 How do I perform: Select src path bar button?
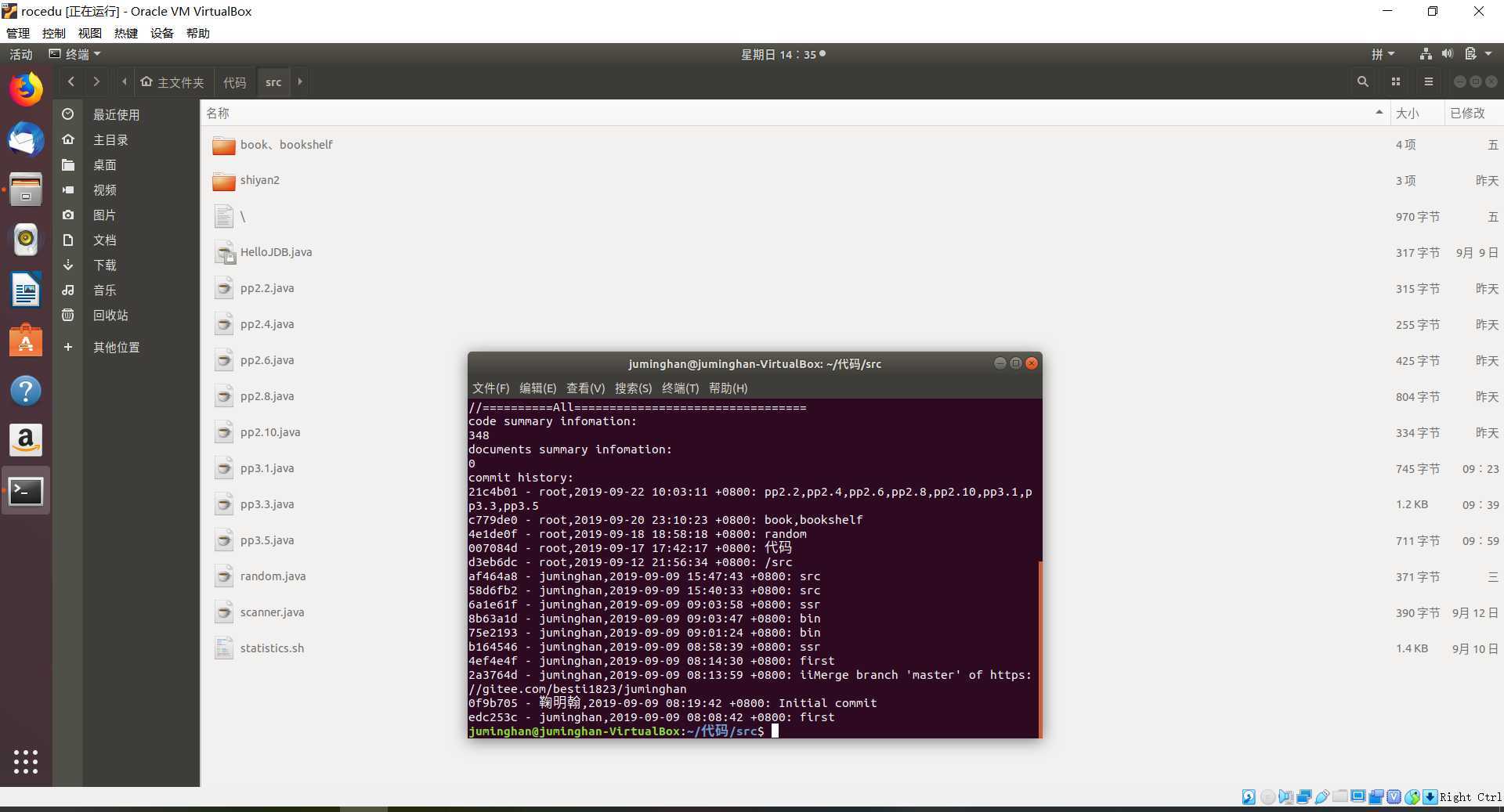273,81
